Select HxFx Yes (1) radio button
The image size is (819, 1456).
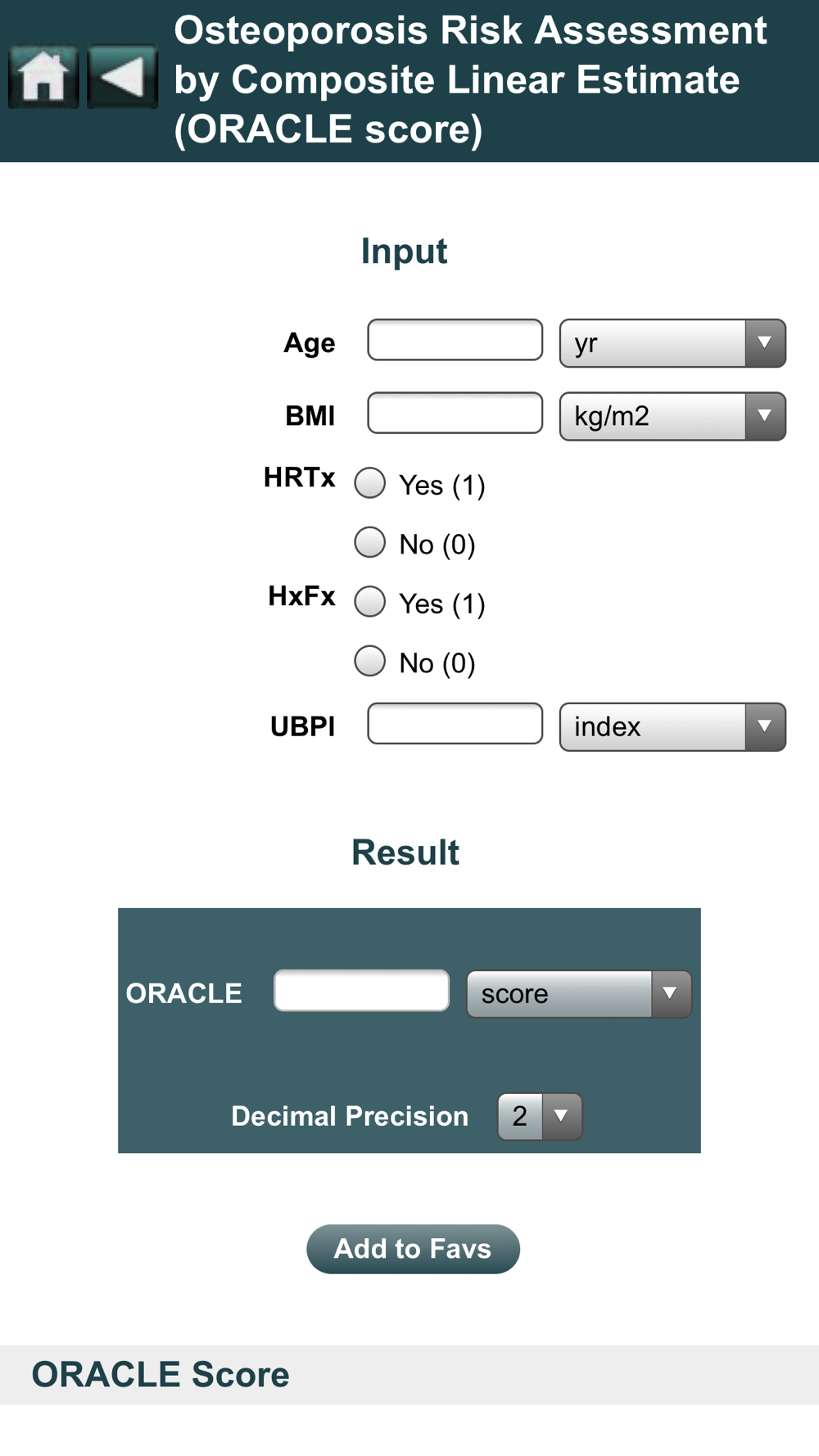pyautogui.click(x=370, y=602)
